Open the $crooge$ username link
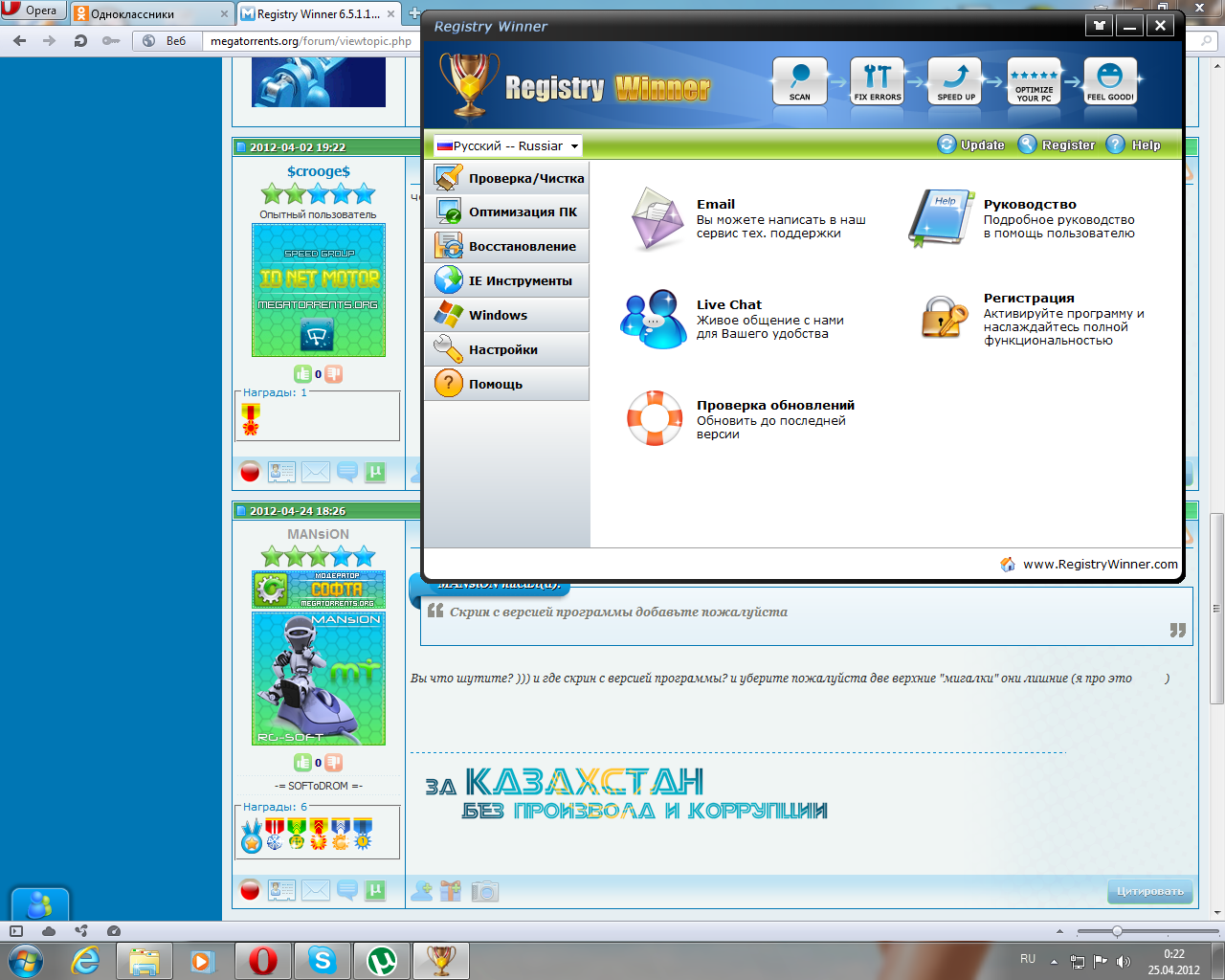The width and height of the screenshot is (1225, 980). pos(319,171)
